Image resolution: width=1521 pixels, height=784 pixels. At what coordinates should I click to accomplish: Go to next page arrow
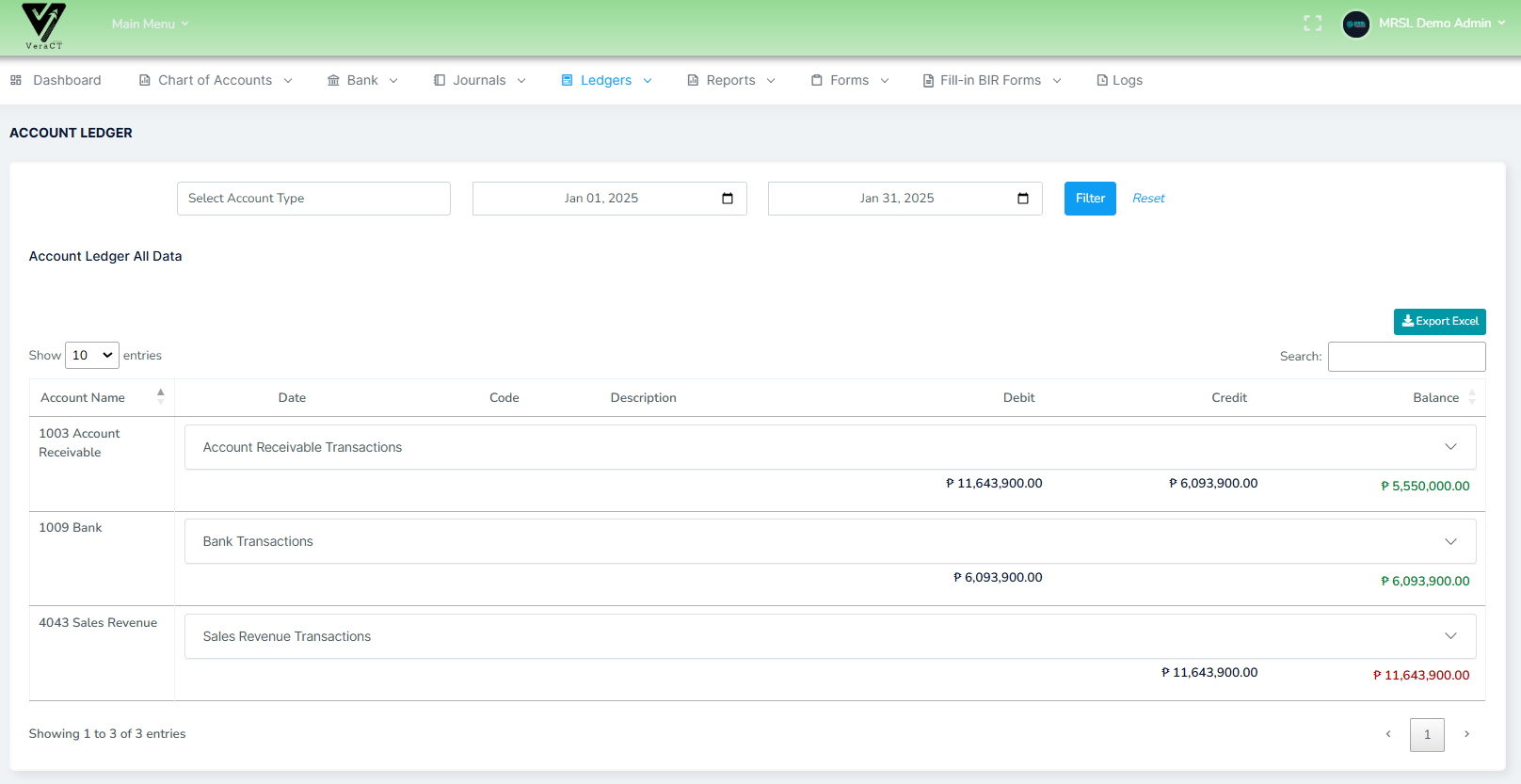coord(1466,734)
